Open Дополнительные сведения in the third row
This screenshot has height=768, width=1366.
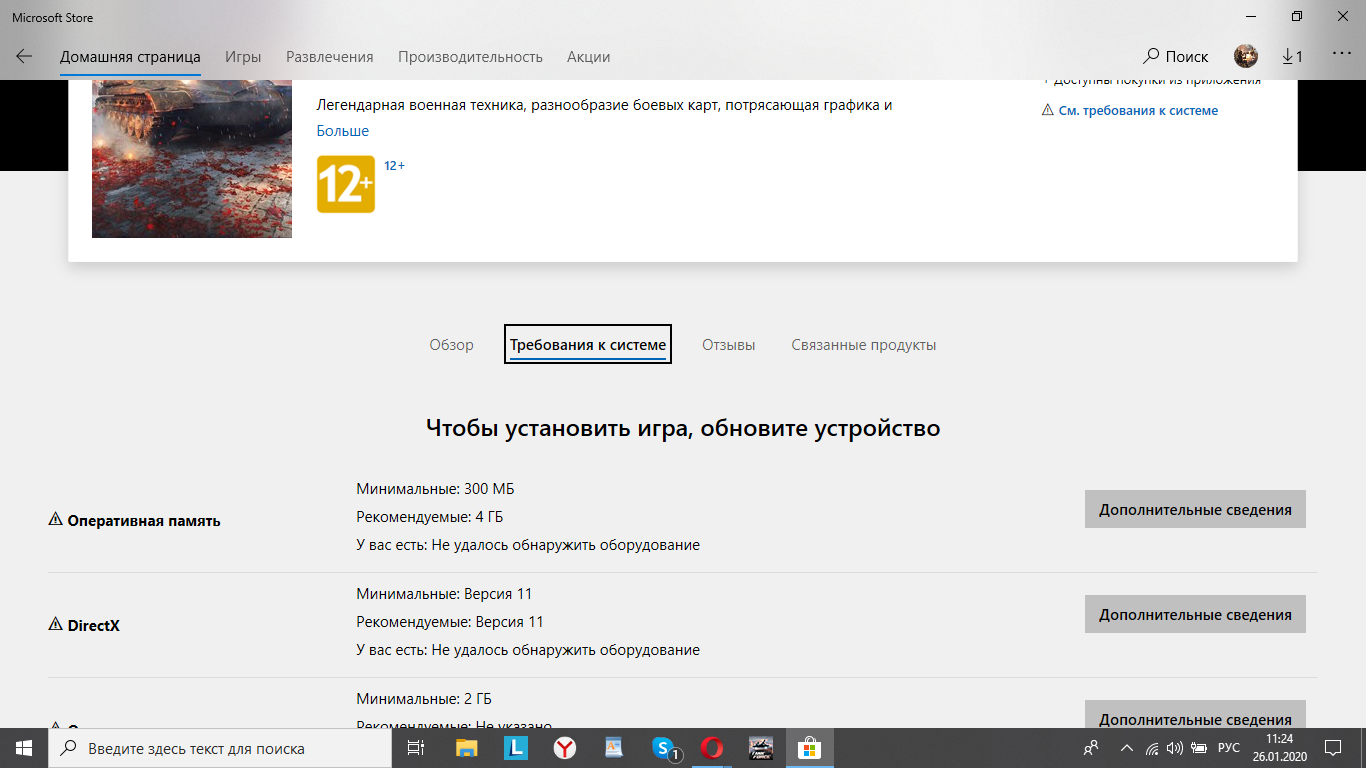(1195, 714)
